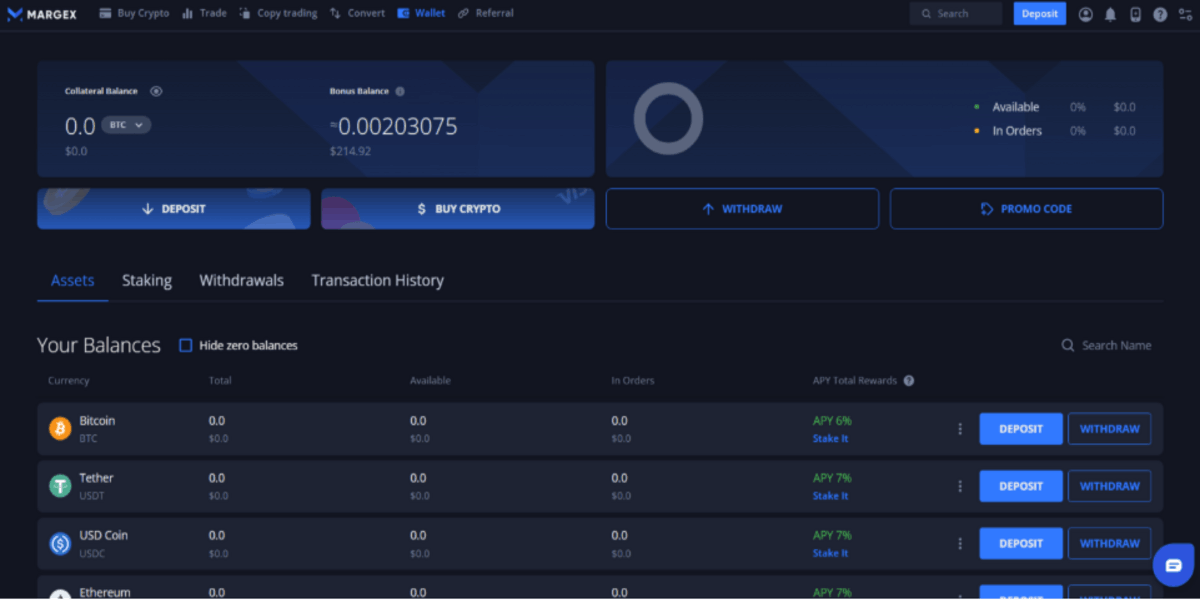
Task: Switch to the Staking tab
Action: tap(146, 281)
